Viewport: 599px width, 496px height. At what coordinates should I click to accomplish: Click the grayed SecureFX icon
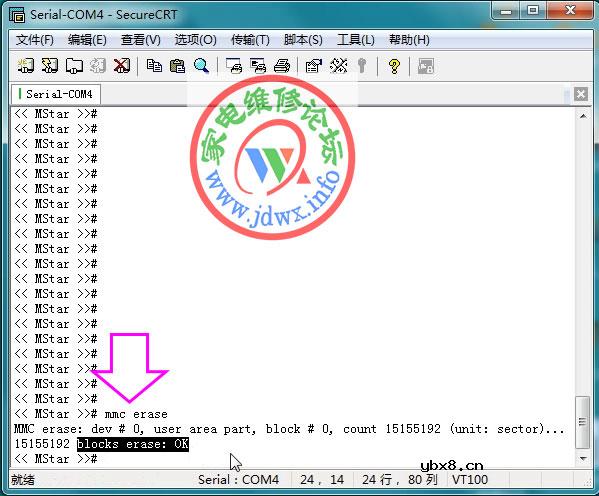[426, 66]
